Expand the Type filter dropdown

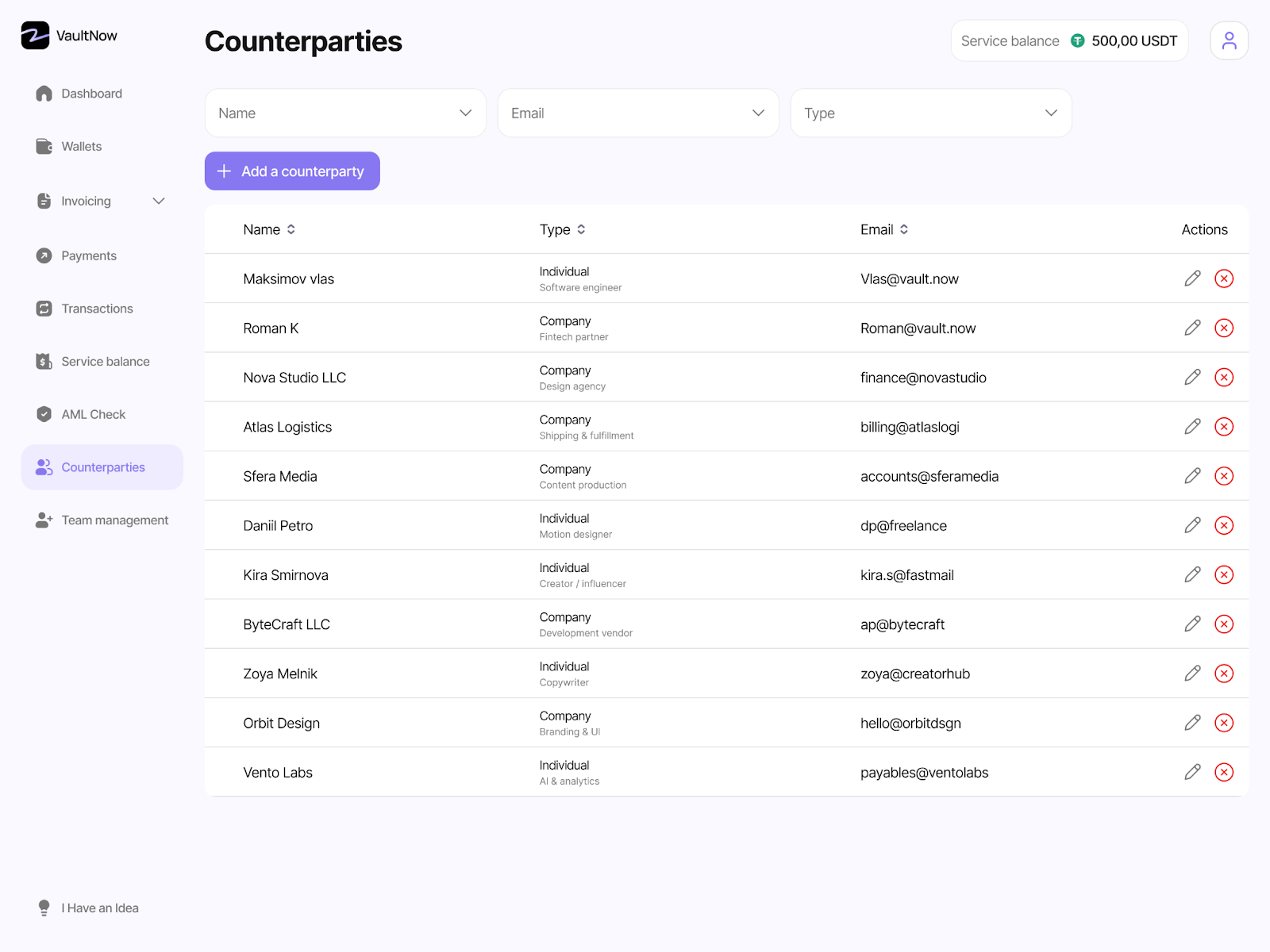coord(930,113)
